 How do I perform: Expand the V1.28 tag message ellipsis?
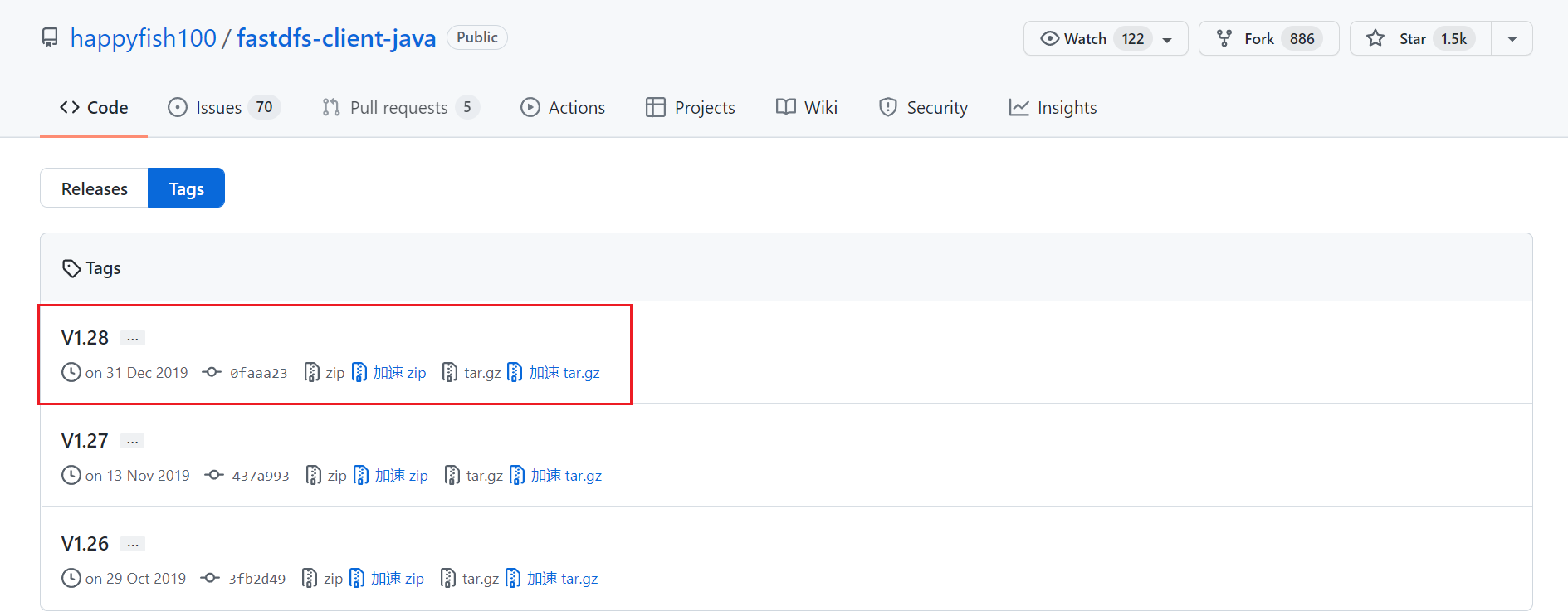133,338
